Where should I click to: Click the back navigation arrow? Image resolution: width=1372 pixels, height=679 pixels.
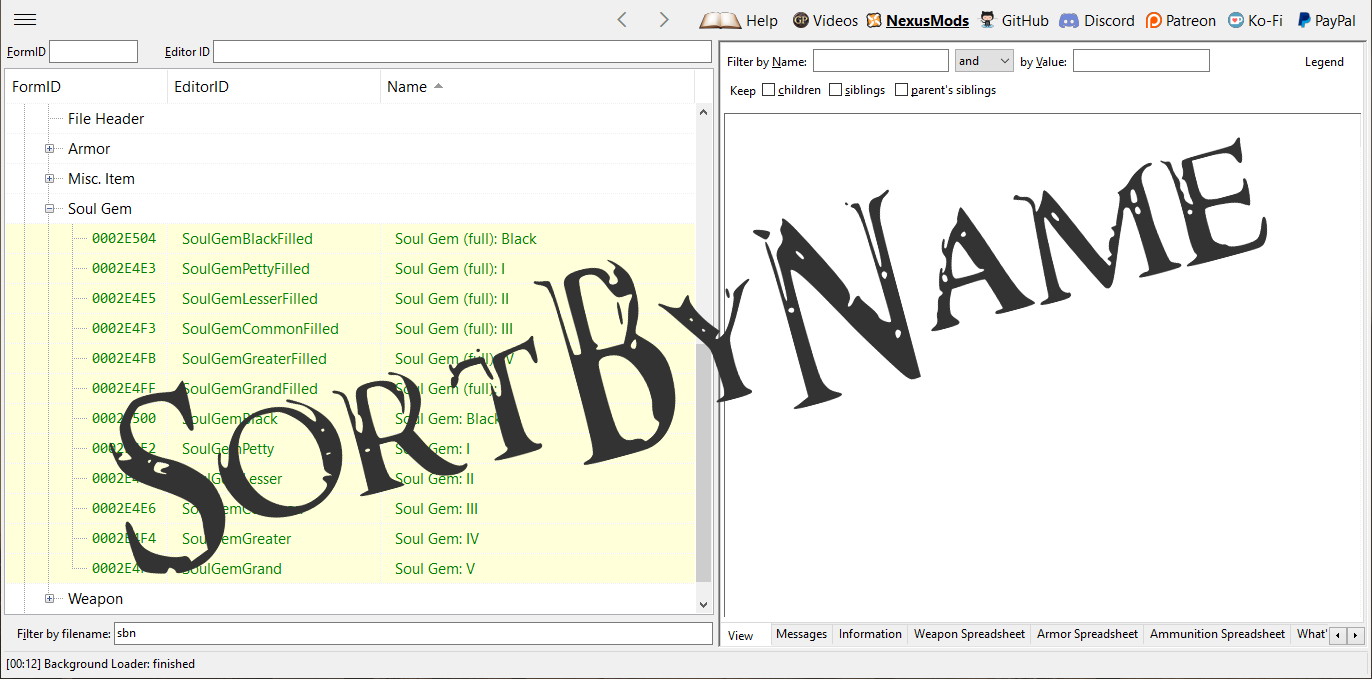coord(622,20)
